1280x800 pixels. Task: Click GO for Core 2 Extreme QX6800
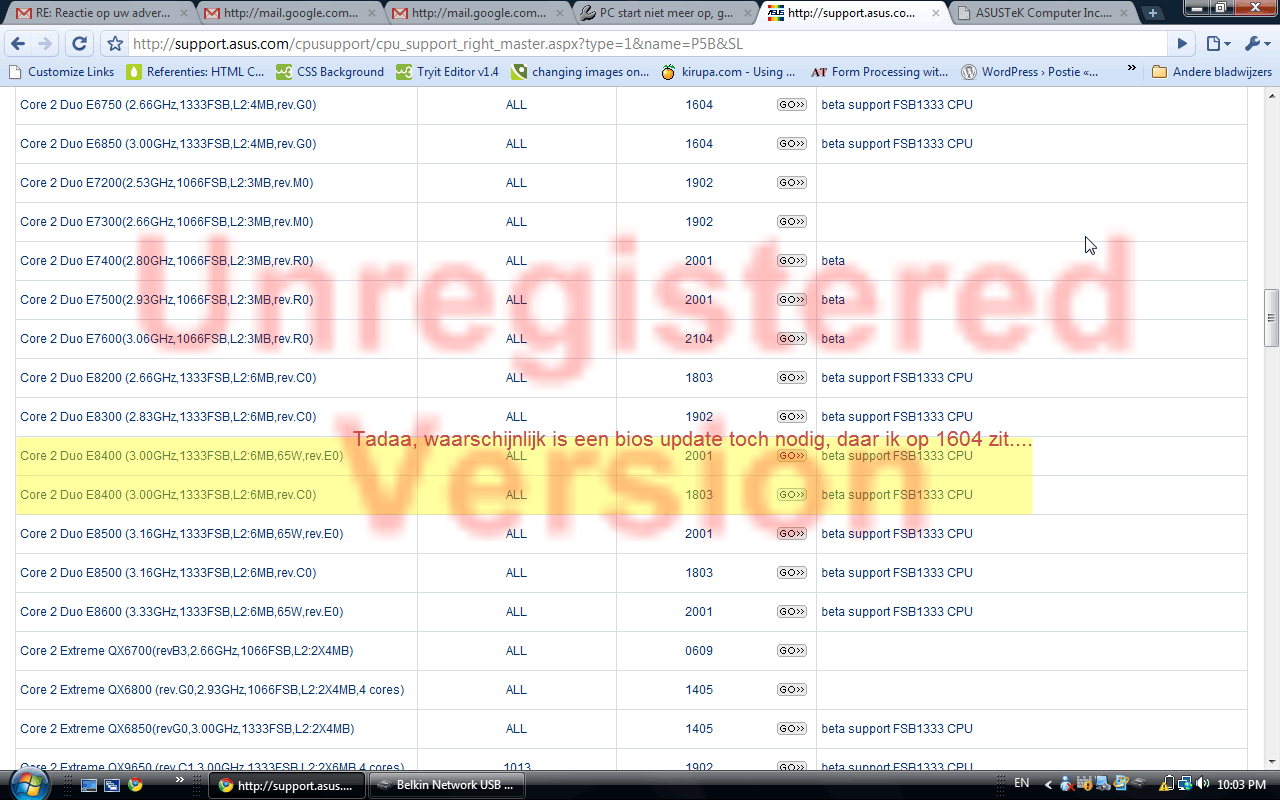pos(792,690)
